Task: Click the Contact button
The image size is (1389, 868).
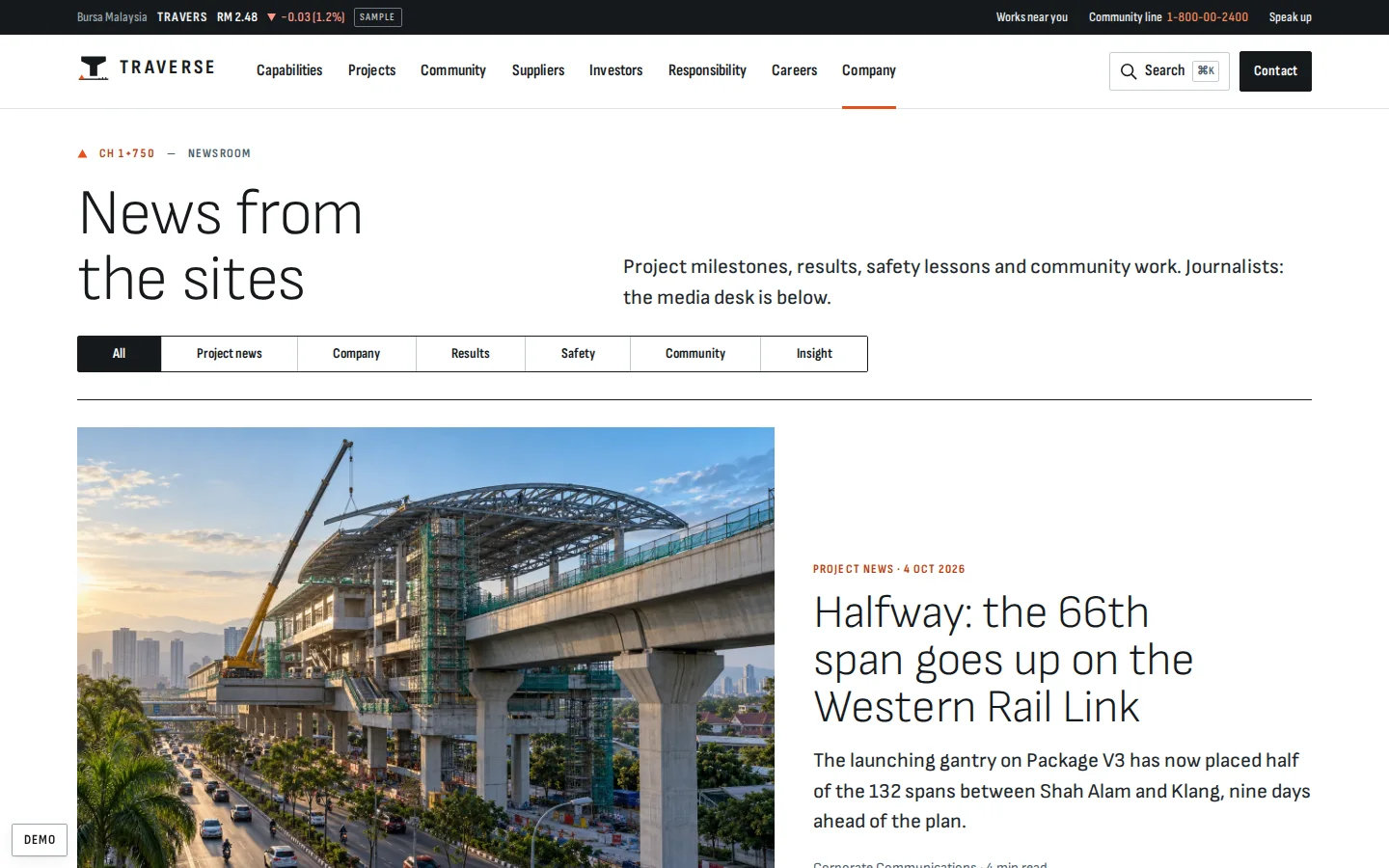Action: click(1275, 71)
